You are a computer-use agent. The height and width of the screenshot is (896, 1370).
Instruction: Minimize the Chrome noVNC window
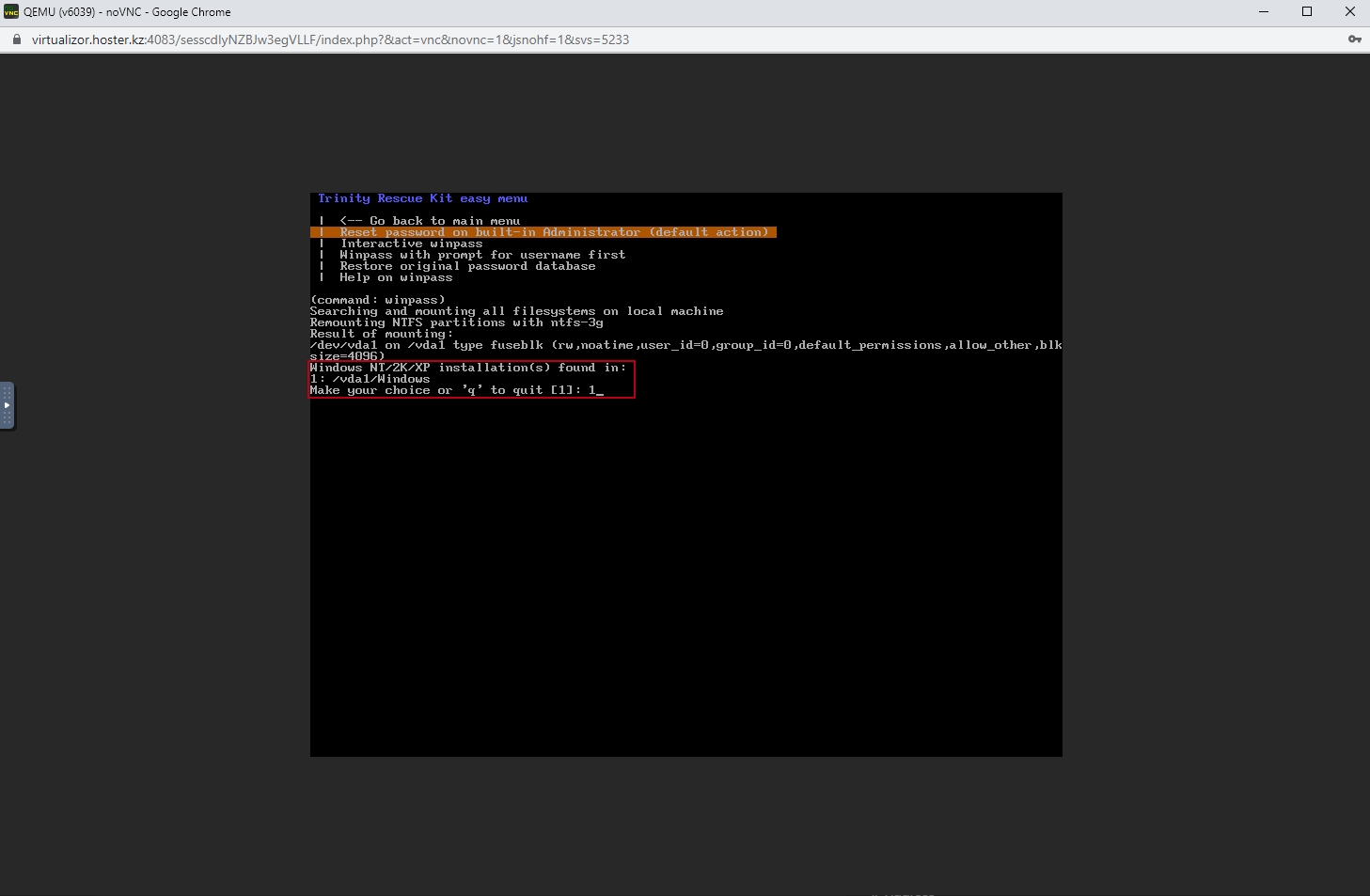[1264, 12]
